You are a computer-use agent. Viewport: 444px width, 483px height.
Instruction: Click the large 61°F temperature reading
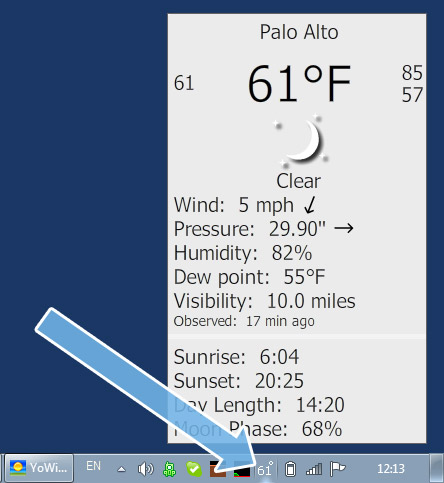click(299, 83)
